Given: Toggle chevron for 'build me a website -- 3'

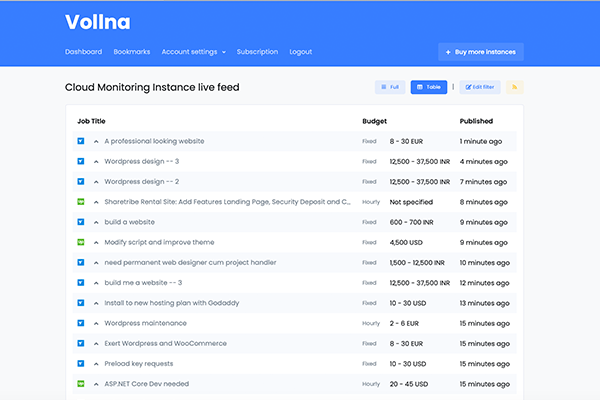Looking at the screenshot, I should tap(96, 283).
